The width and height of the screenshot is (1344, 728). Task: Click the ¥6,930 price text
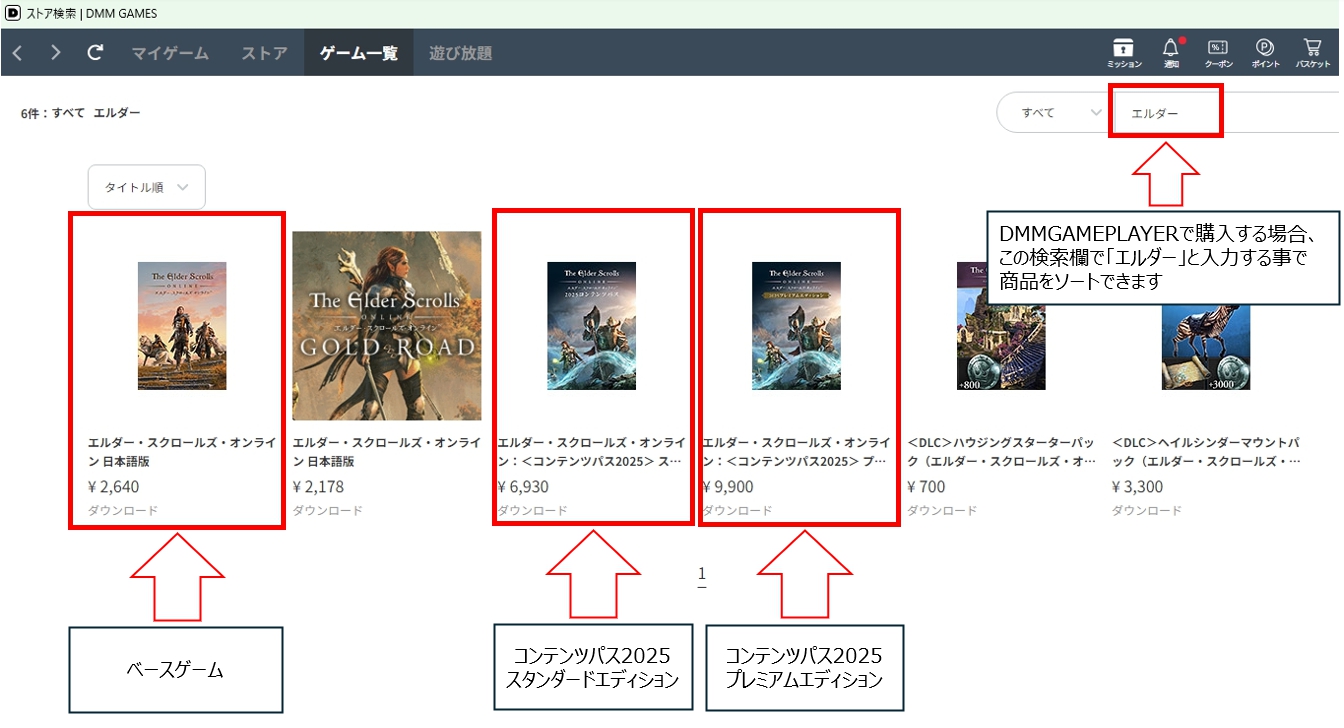523,487
